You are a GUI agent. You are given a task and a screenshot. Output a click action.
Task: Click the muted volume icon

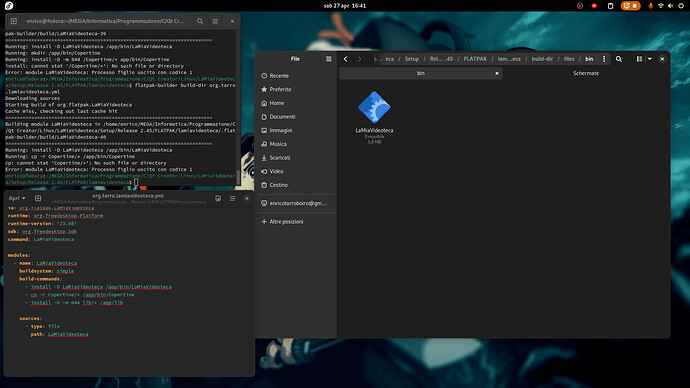[671, 6]
